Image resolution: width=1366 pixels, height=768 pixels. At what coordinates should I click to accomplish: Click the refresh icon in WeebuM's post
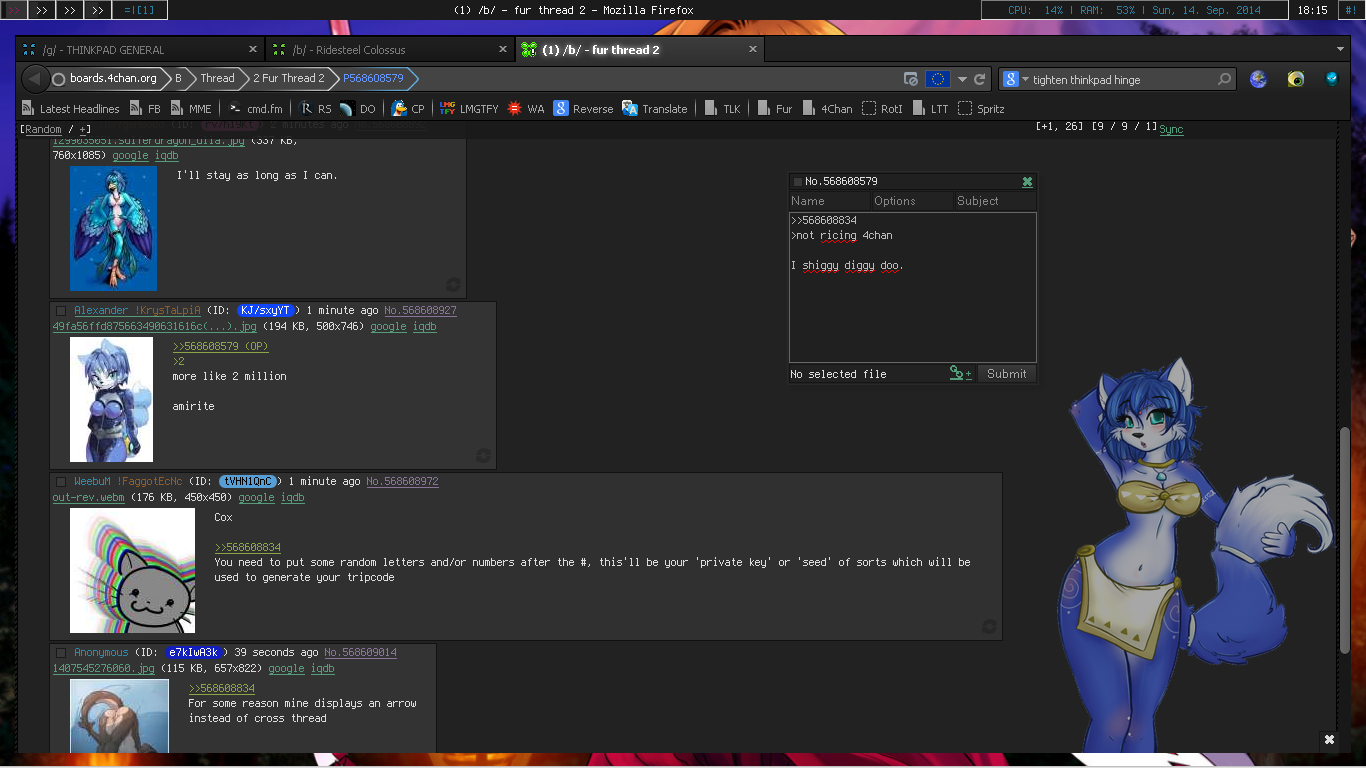[989, 626]
